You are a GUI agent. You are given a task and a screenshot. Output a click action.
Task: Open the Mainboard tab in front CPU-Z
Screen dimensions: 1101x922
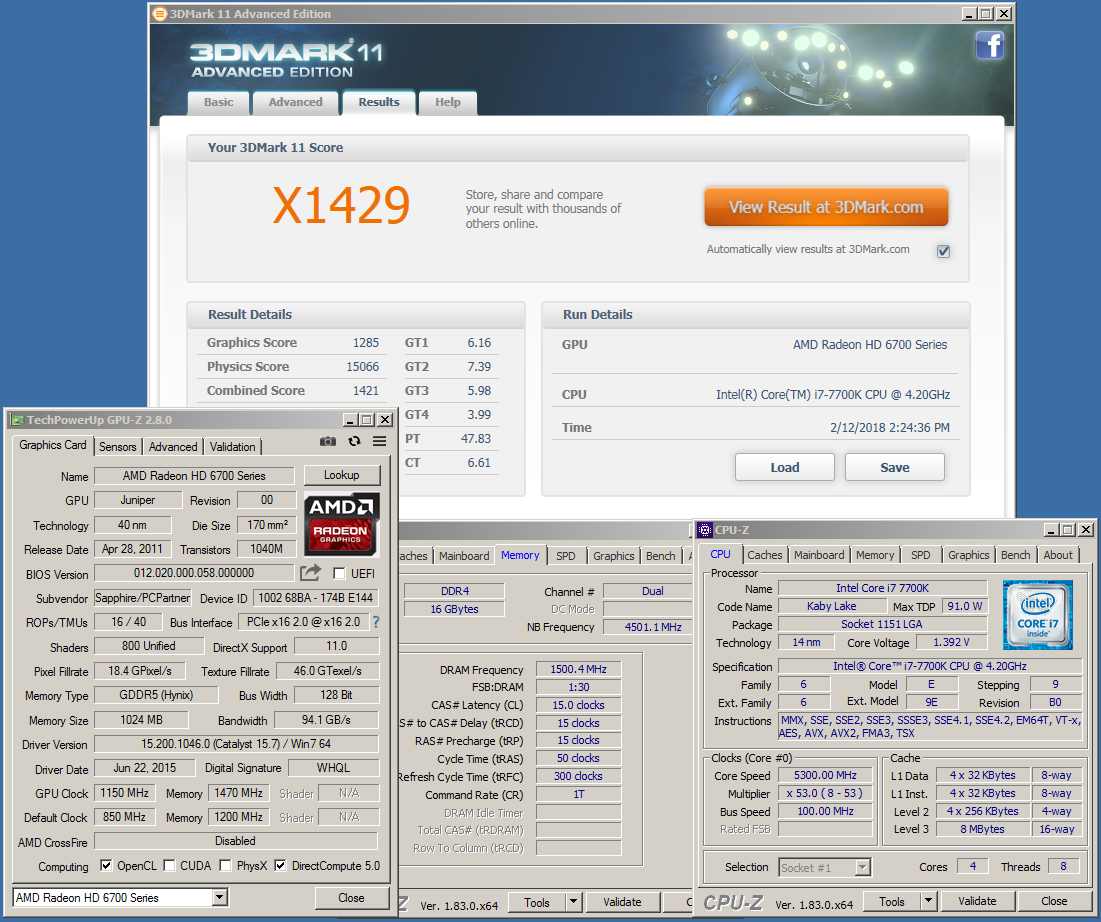point(819,555)
